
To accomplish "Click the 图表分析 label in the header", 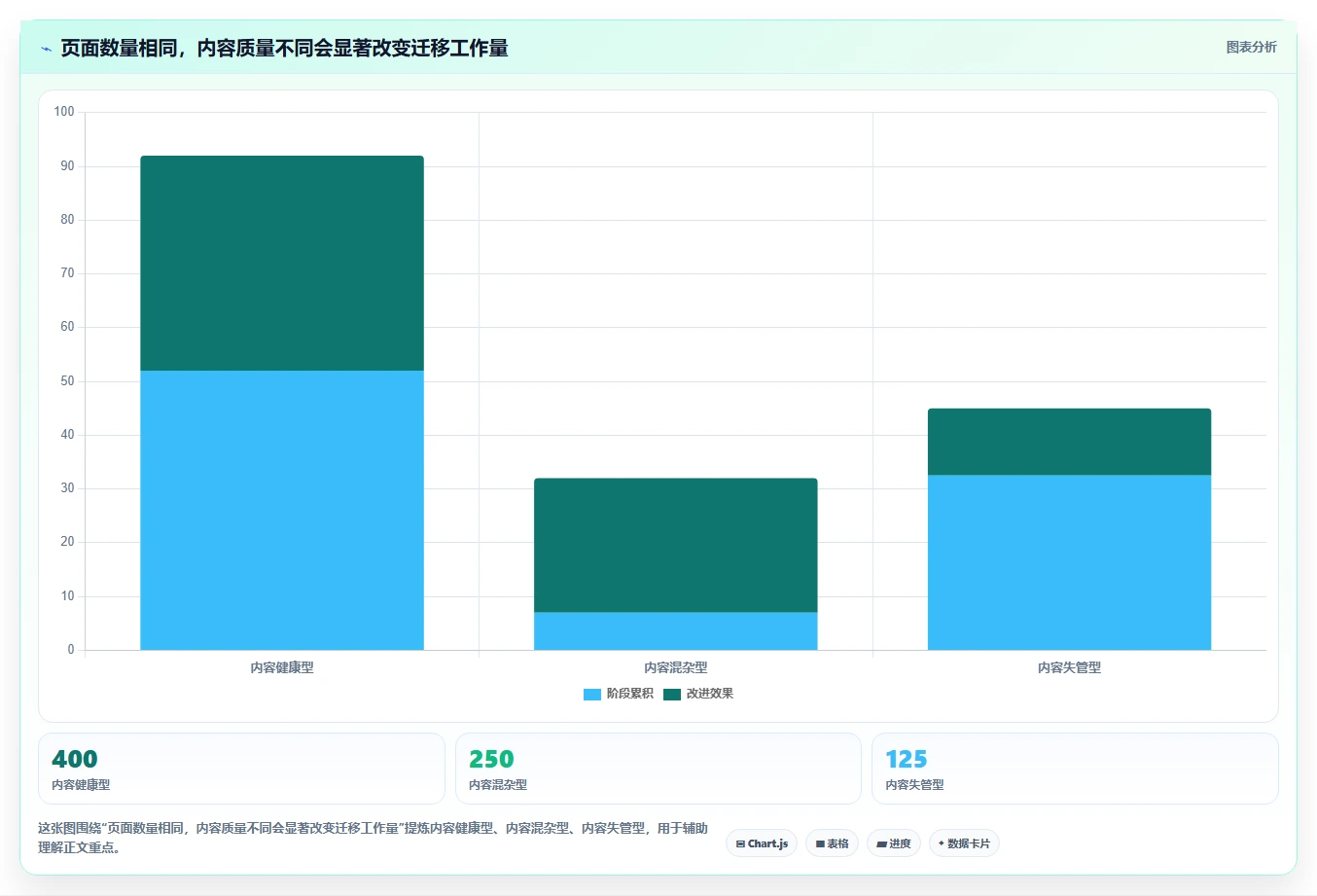I will 1251,47.
